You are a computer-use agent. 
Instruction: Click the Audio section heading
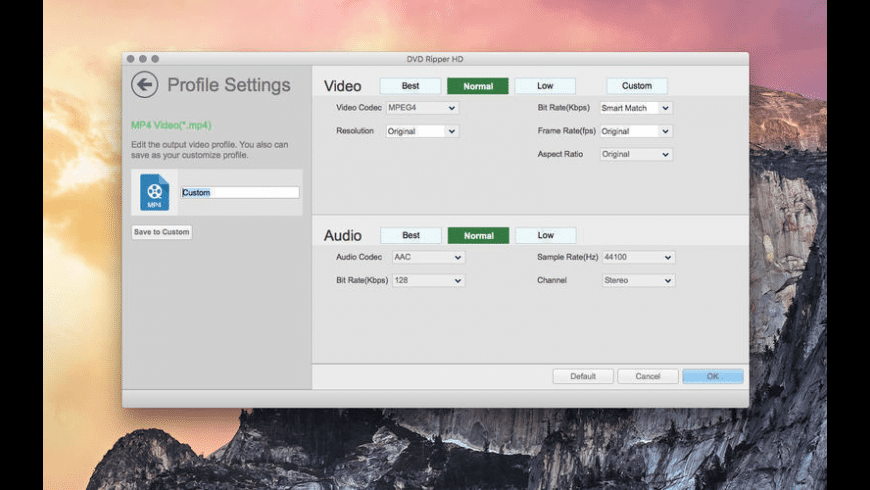pos(342,235)
